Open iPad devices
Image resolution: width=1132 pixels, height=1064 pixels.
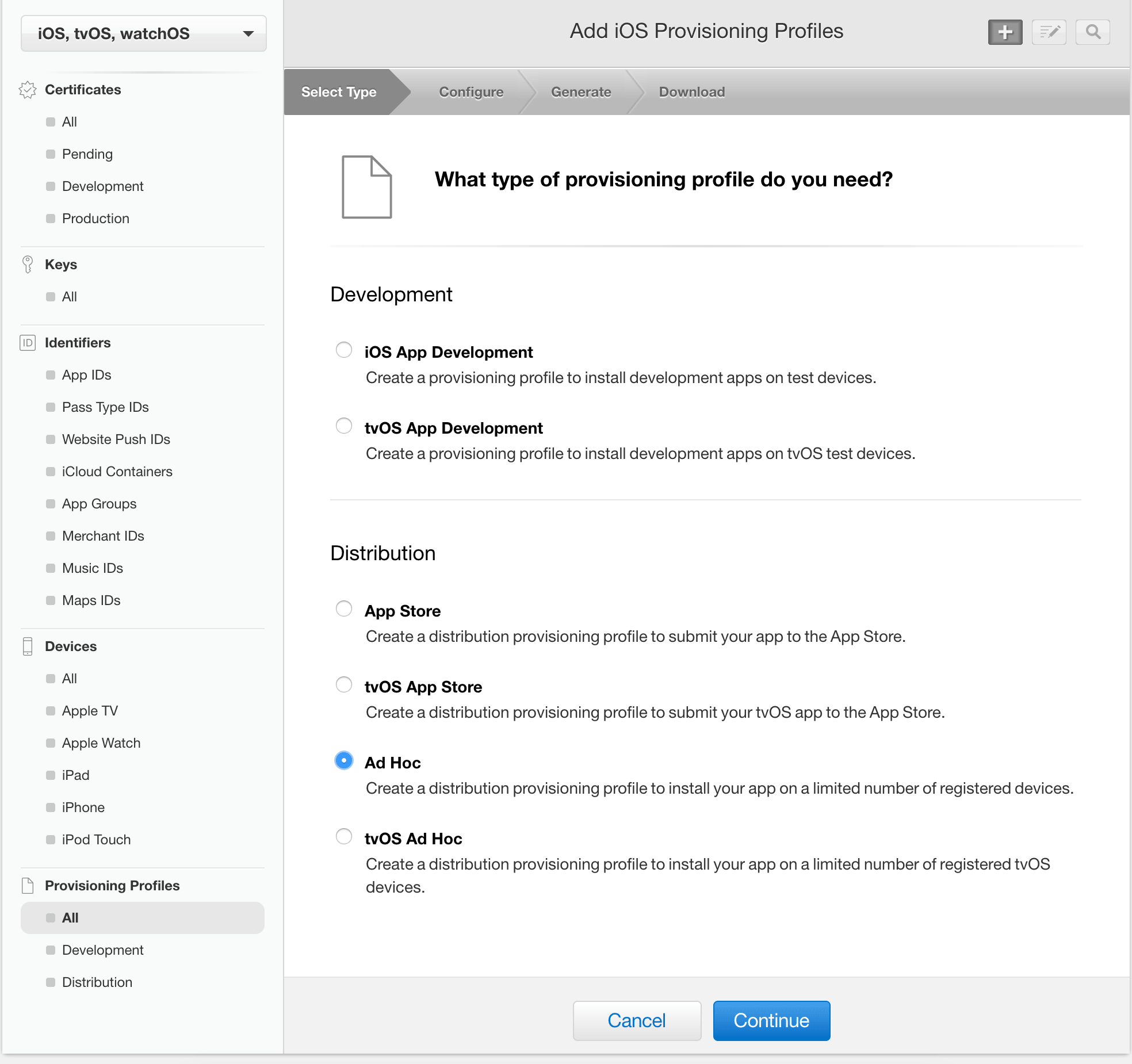(76, 775)
